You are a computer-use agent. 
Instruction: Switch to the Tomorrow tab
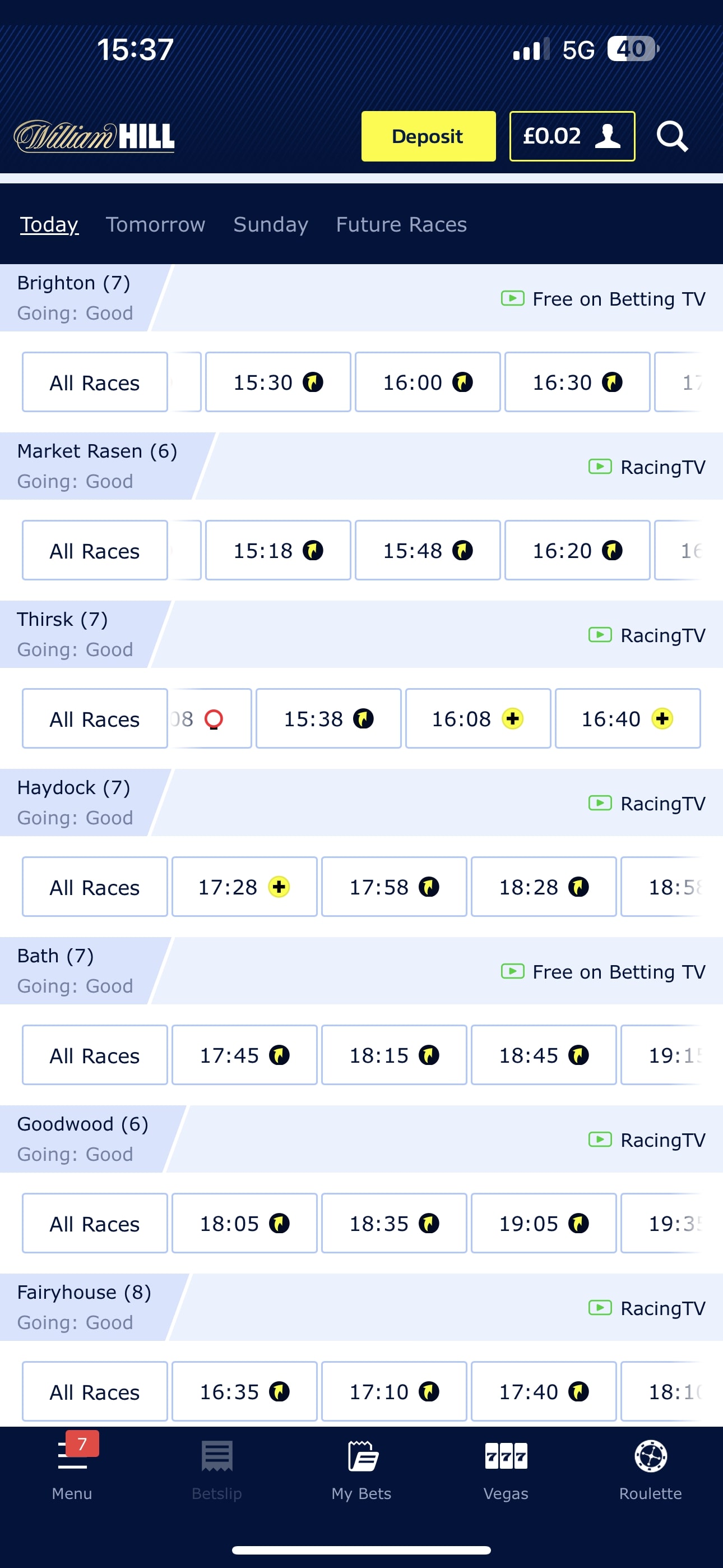pyautogui.click(x=155, y=225)
